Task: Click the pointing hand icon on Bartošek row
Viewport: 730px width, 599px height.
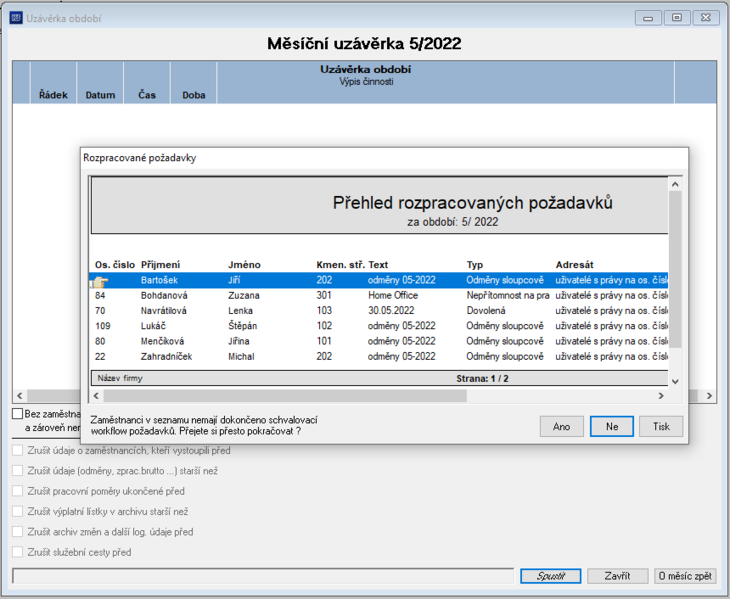Action: [x=99, y=281]
